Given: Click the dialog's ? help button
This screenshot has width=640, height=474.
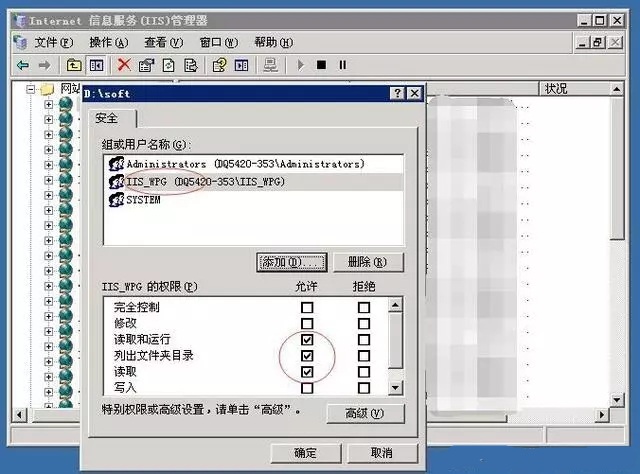Looking at the screenshot, I should (397, 93).
